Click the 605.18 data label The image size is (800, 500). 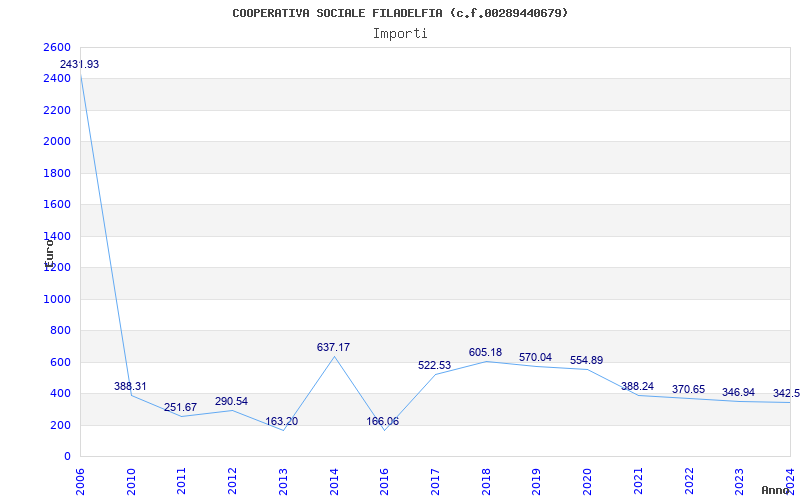[485, 353]
